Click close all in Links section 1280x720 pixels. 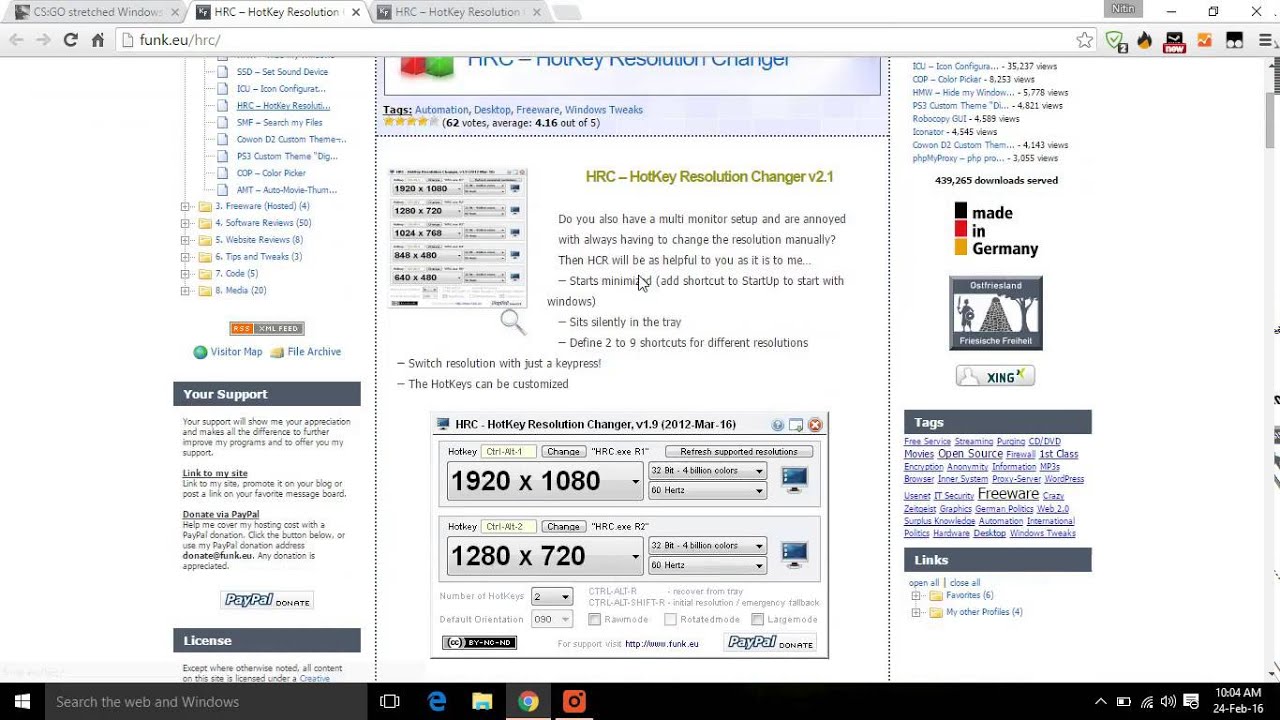pos(965,583)
